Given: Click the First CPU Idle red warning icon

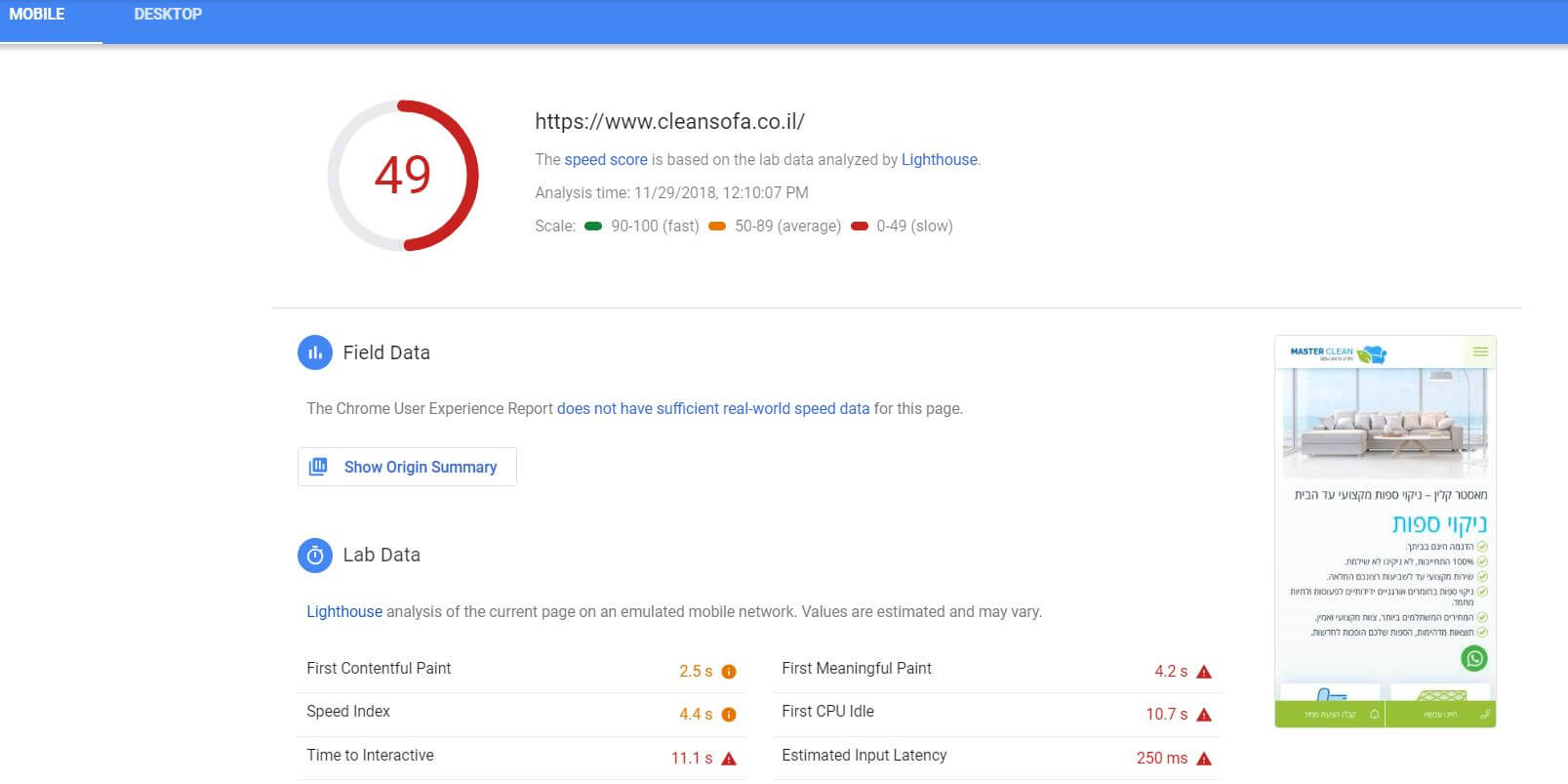Looking at the screenshot, I should (x=1204, y=715).
